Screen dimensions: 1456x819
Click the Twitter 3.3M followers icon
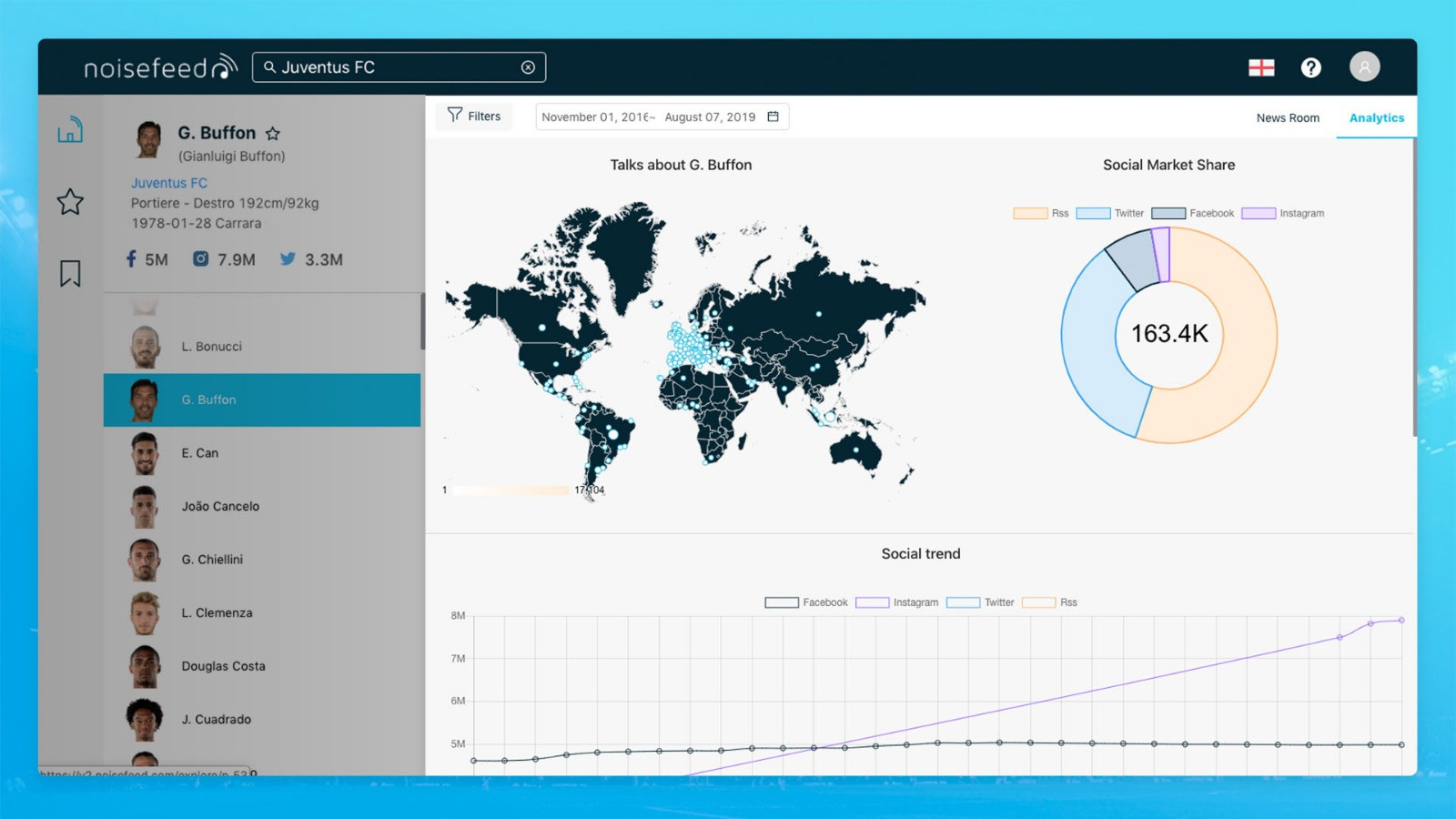pyautogui.click(x=288, y=259)
